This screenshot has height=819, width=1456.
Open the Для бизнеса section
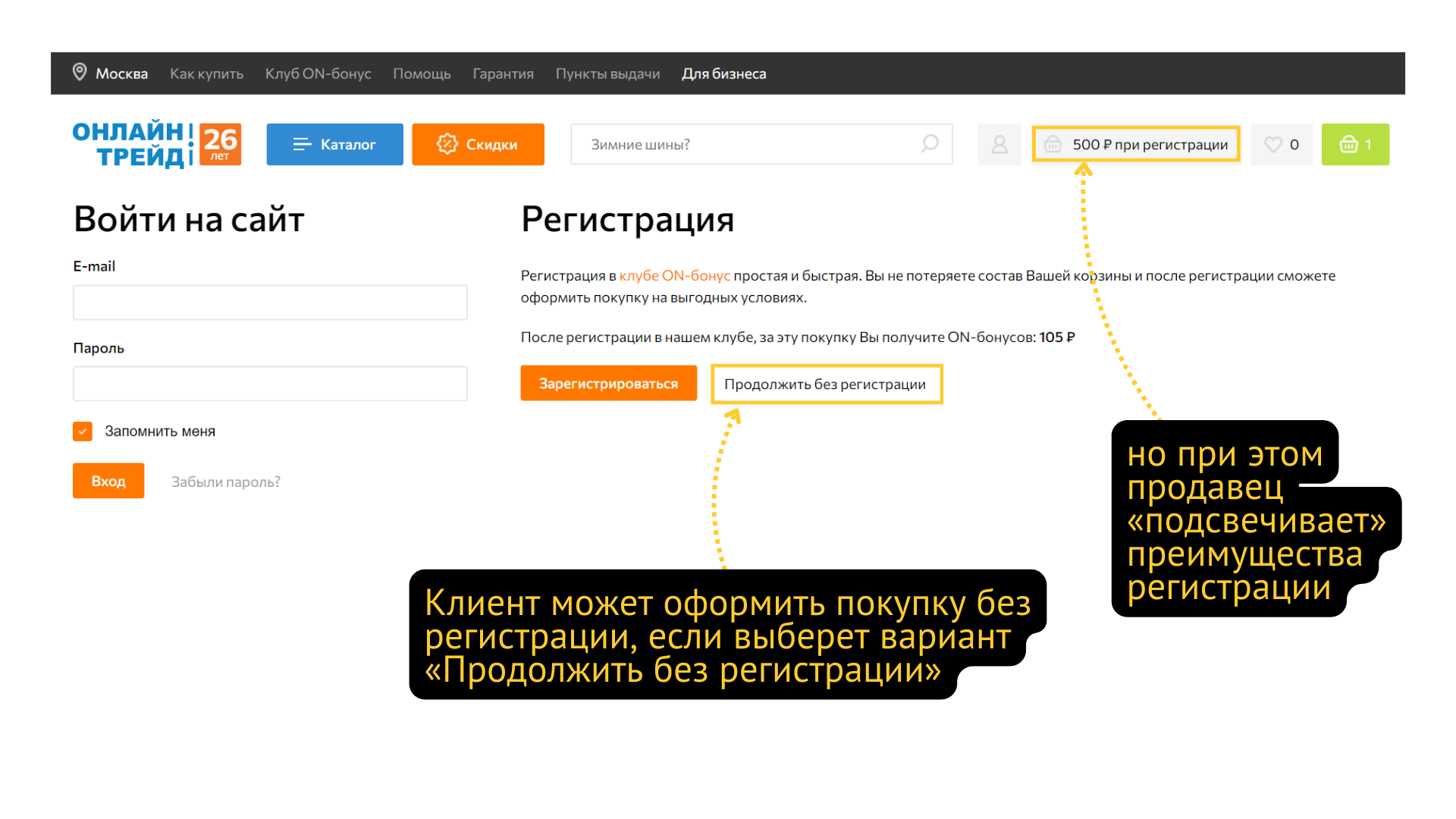click(723, 74)
